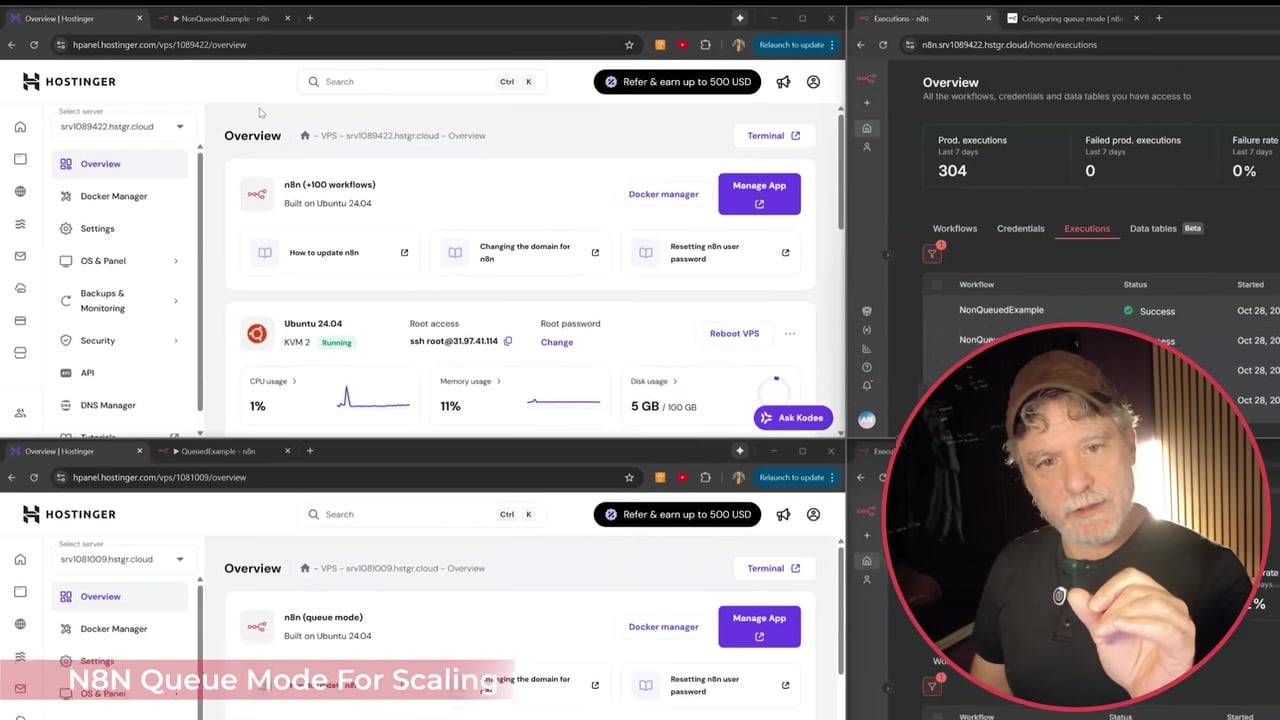
Task: Open profile icon in bottom Hostinger window header
Action: click(x=813, y=515)
